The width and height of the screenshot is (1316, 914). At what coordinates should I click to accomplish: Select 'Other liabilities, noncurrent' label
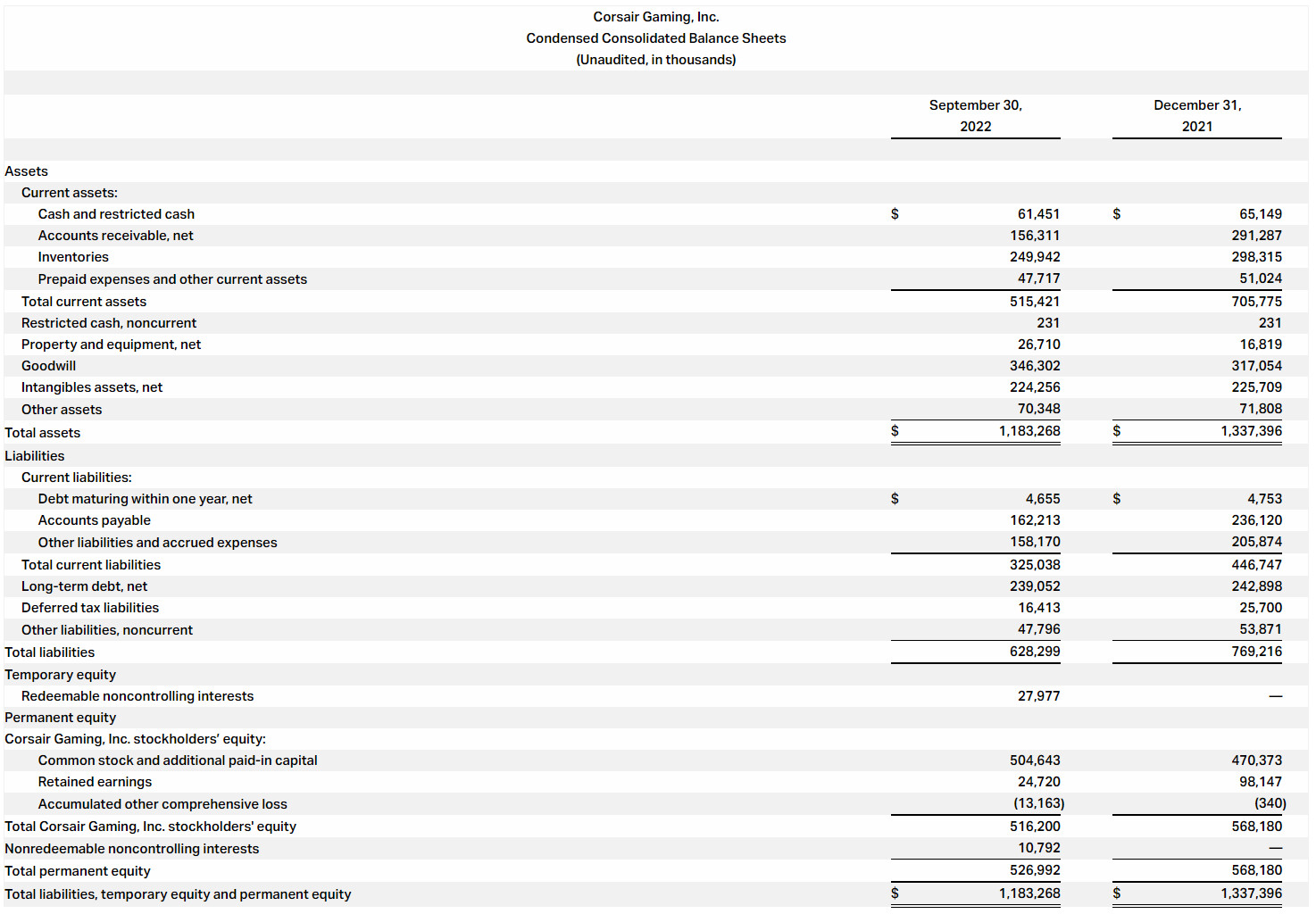pos(107,630)
